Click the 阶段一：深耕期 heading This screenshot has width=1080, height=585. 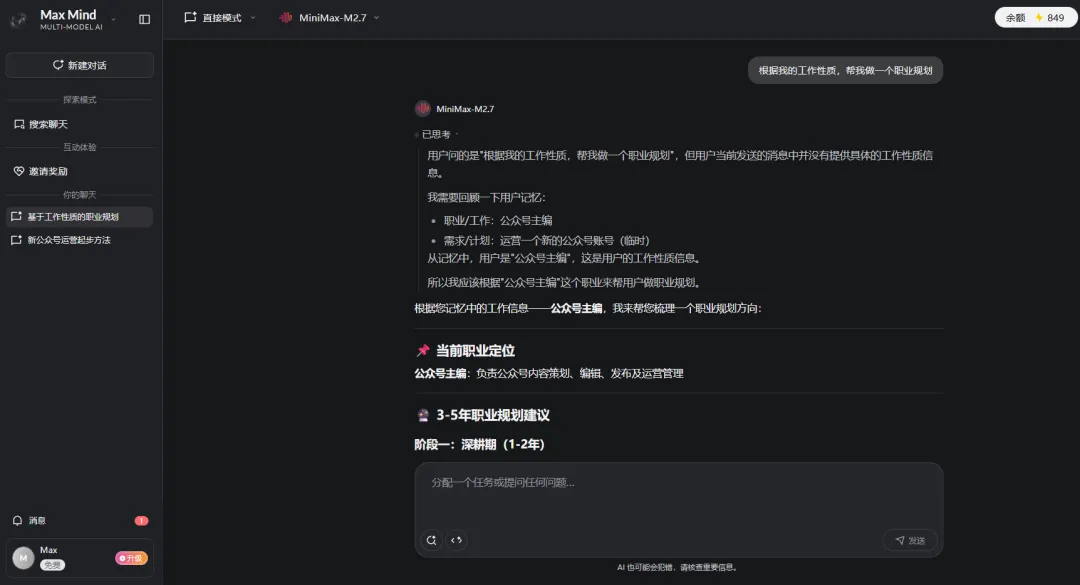coord(479,444)
